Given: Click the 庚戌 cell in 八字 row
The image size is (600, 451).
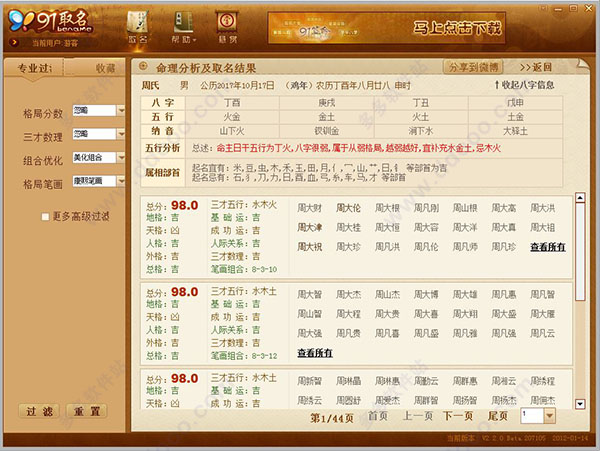Looking at the screenshot, I should point(326,103).
